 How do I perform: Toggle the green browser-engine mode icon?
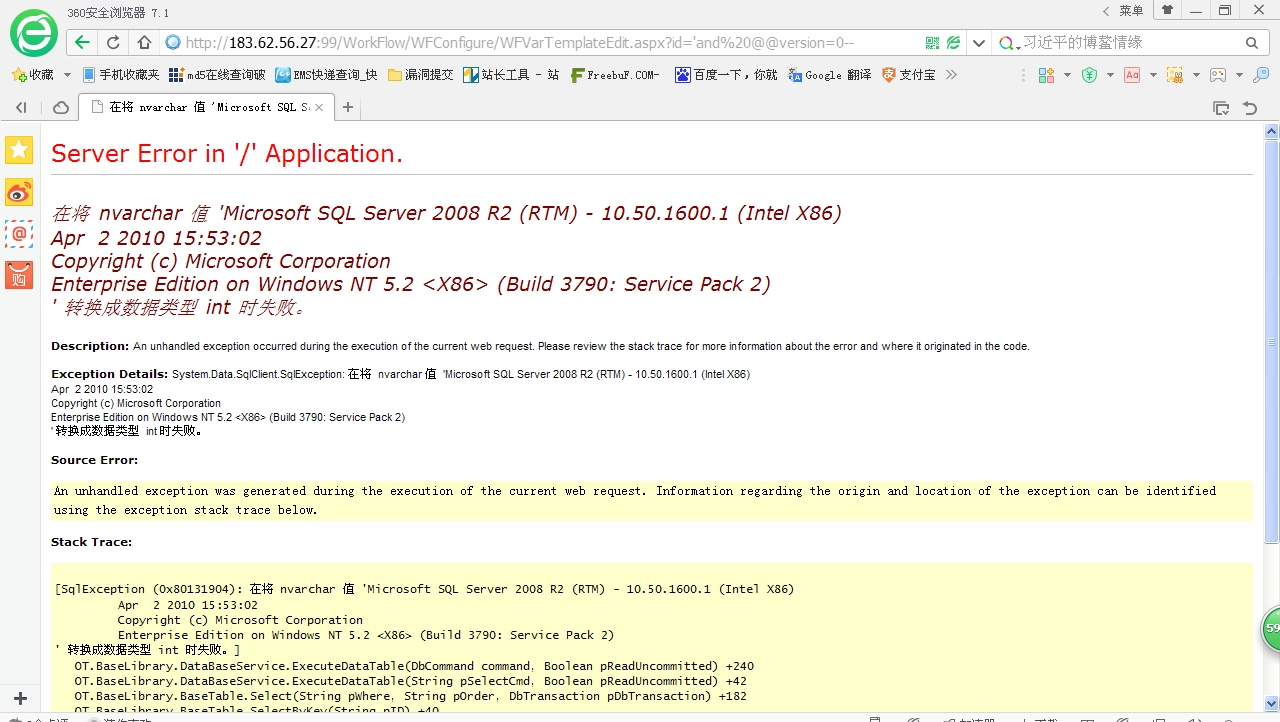[x=953, y=43]
